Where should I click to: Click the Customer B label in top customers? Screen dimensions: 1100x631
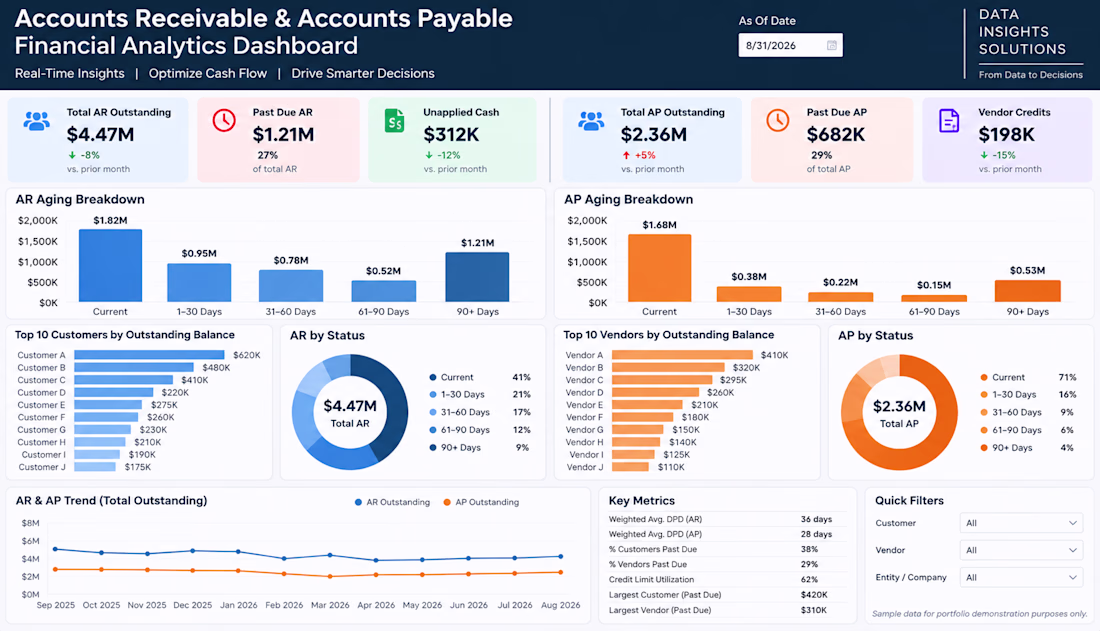(x=41, y=368)
